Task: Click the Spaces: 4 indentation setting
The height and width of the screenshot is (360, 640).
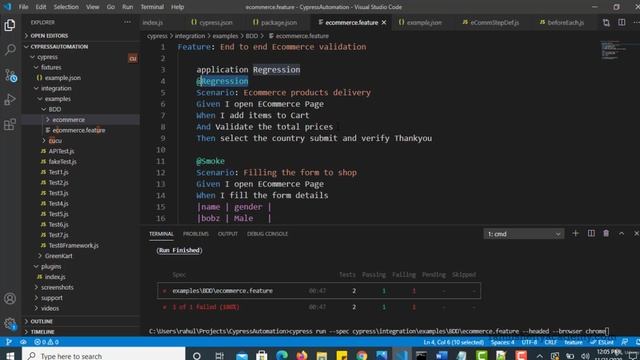Action: (x=502, y=342)
